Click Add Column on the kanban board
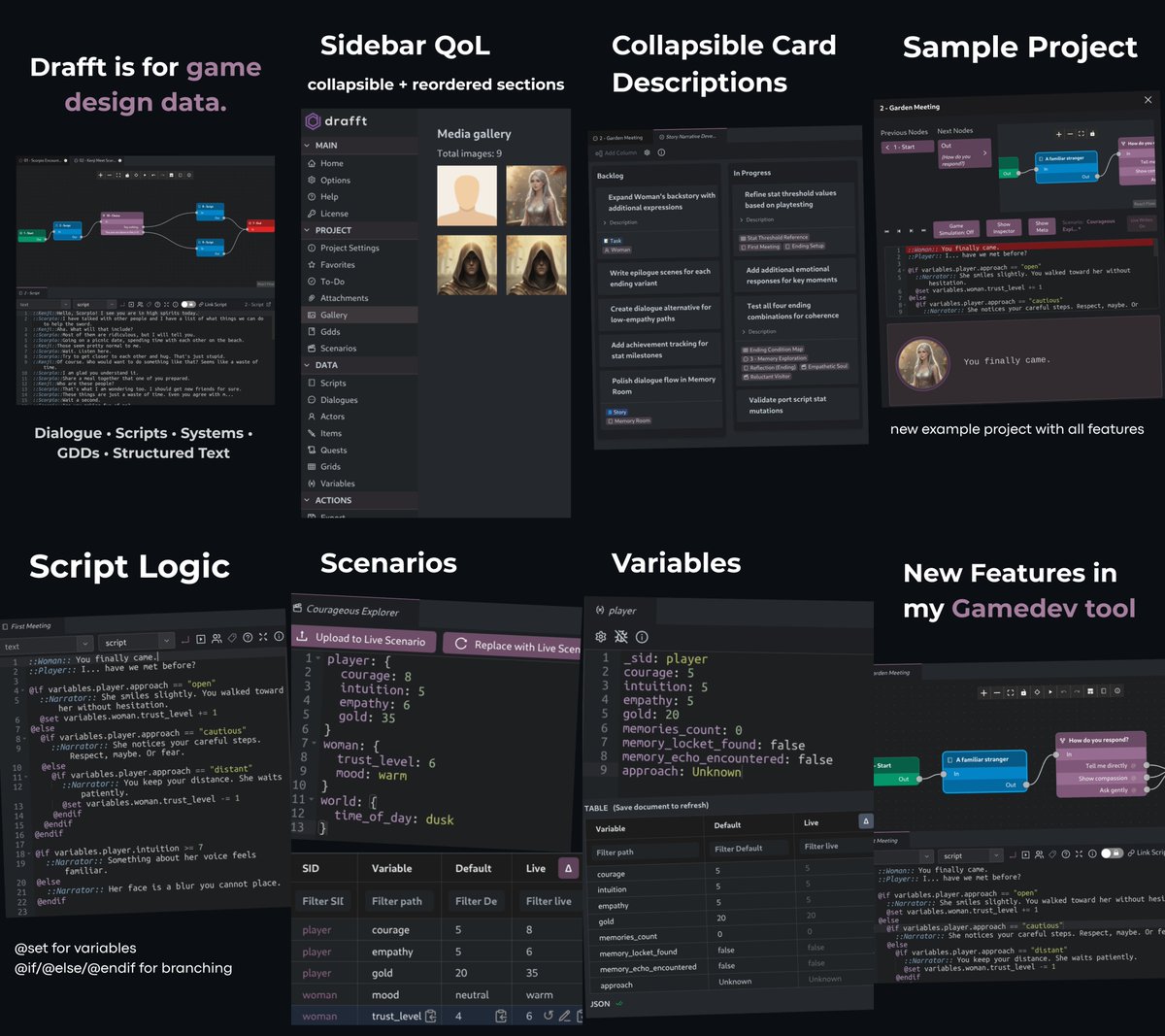This screenshot has width=1165, height=1036. pos(616,152)
